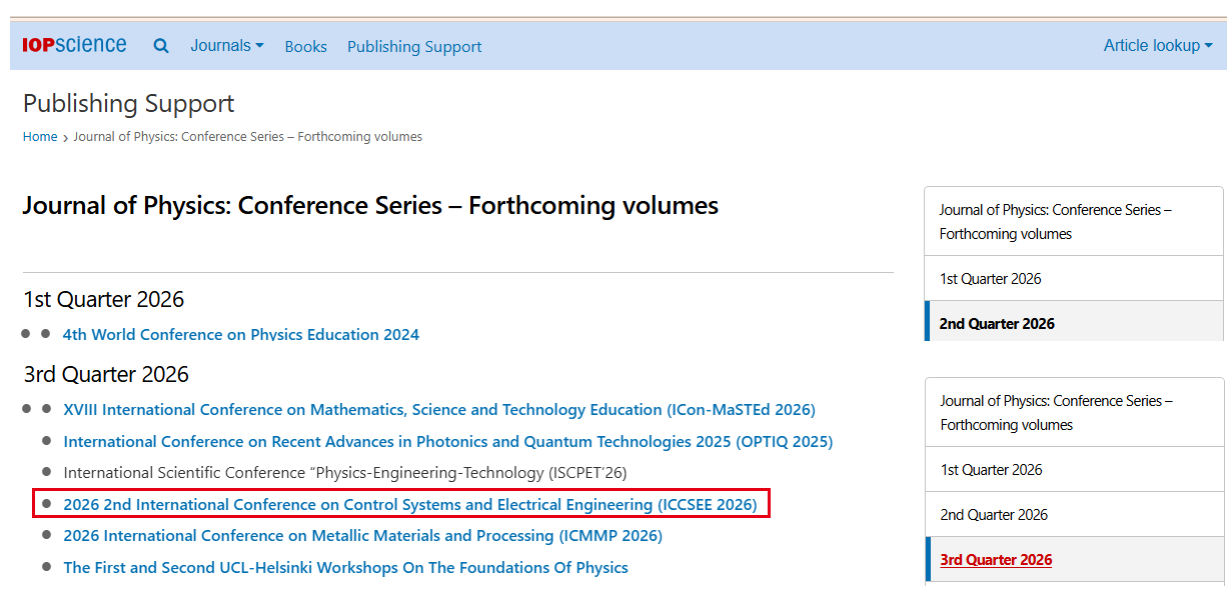This screenshot has height=603, width=1231.
Task: Click the lower sidebar Forthcoming volumes heading
Action: [1056, 413]
